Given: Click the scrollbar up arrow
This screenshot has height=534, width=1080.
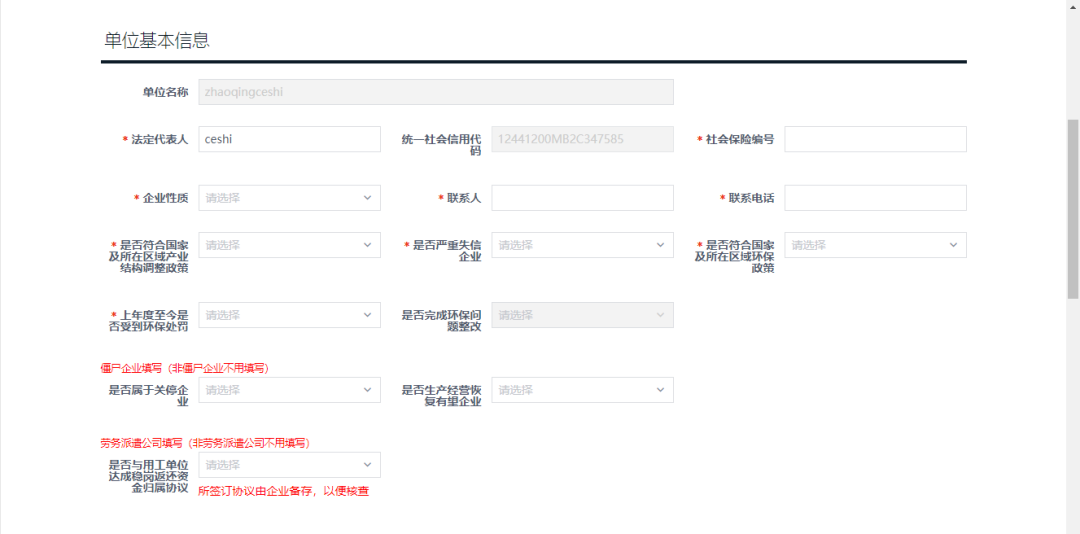Looking at the screenshot, I should click(1073, 6).
